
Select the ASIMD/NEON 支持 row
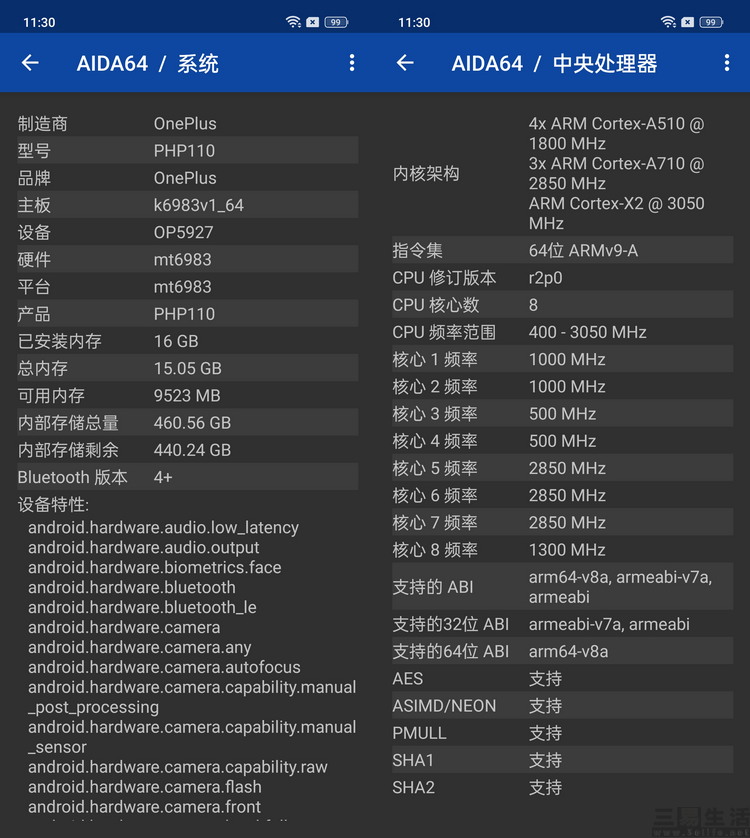pyautogui.click(x=562, y=706)
